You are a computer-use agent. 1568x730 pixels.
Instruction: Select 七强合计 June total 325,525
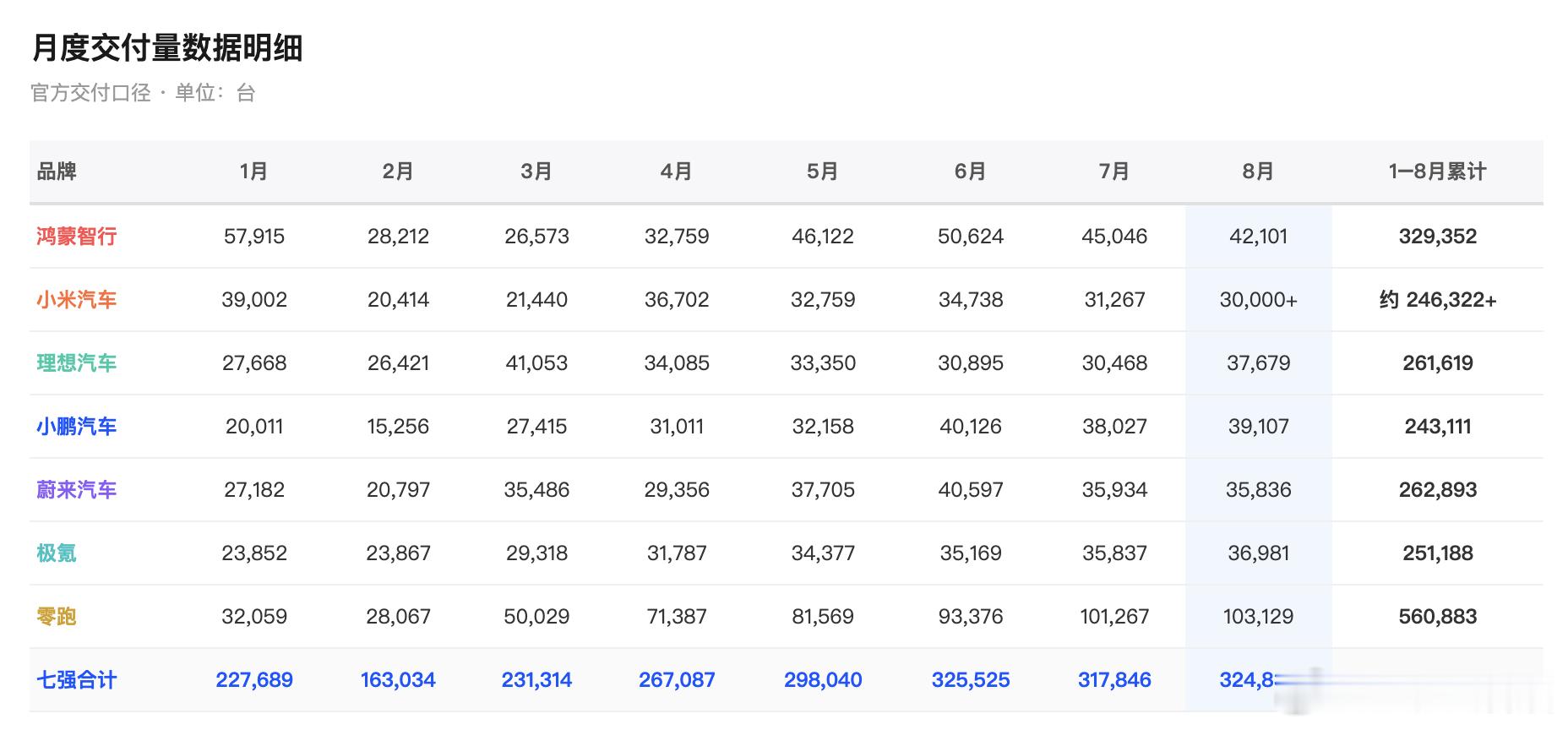(x=971, y=680)
